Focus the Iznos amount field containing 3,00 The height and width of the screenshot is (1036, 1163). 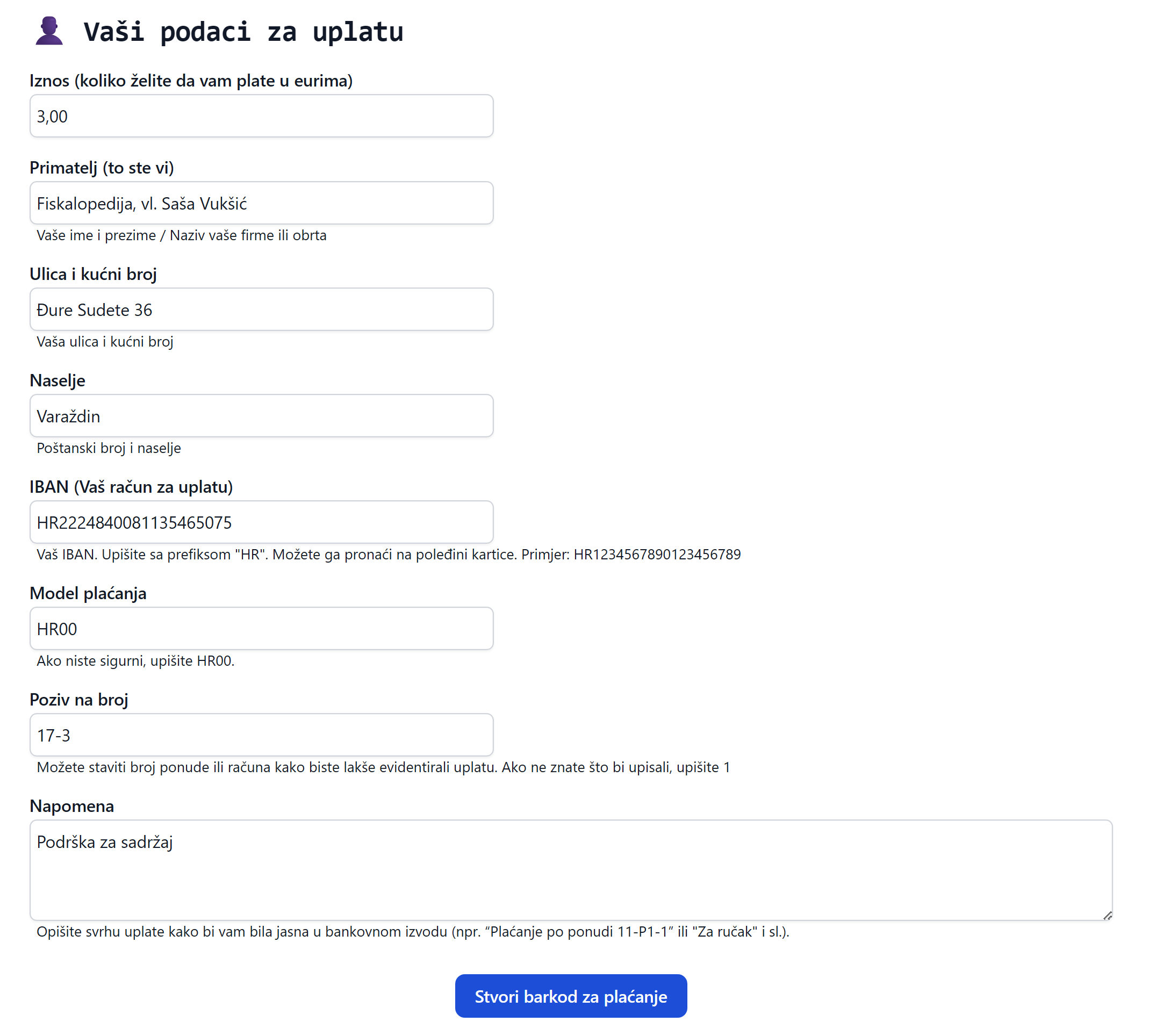(x=261, y=116)
